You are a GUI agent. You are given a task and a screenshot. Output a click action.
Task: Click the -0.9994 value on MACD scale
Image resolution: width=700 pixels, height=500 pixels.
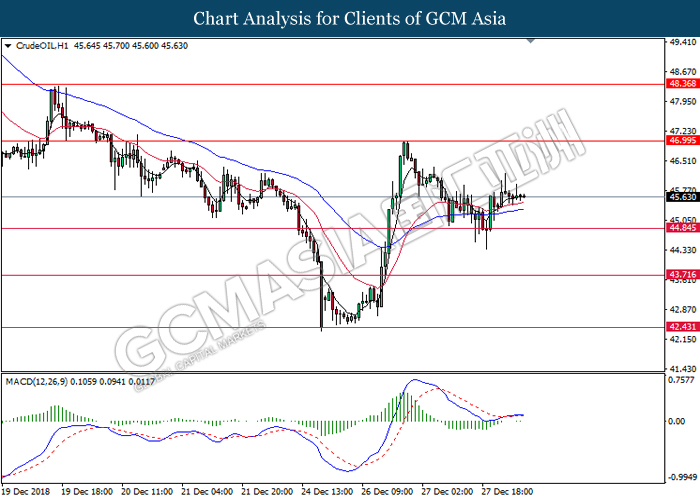682,478
